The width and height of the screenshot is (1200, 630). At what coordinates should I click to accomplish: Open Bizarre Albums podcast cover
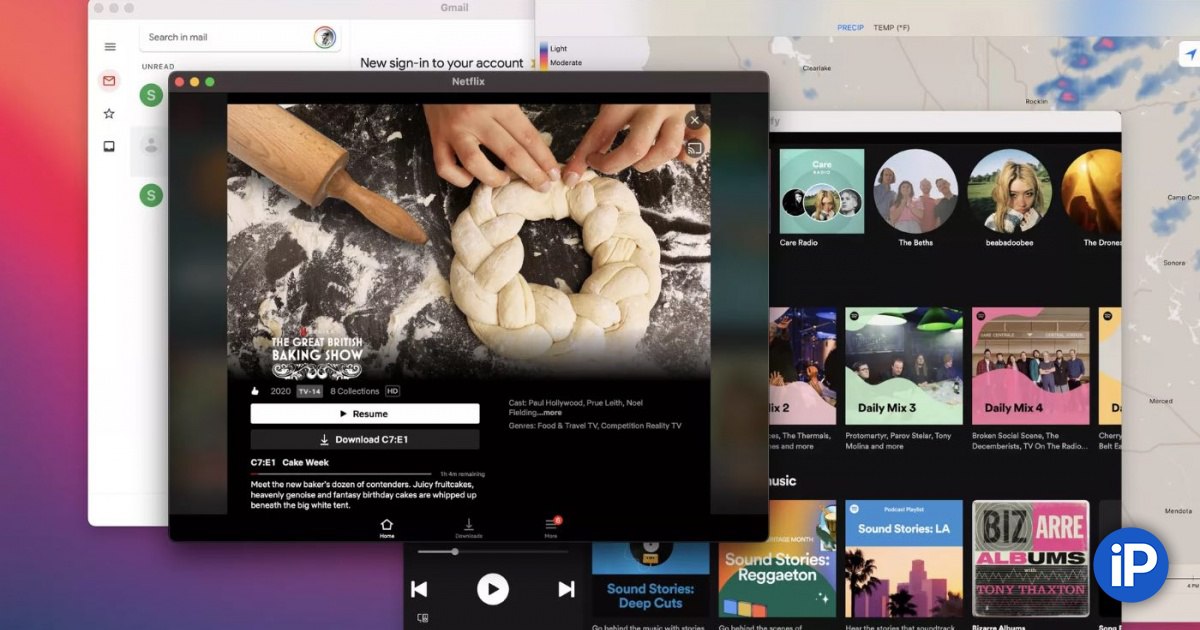pos(1031,559)
